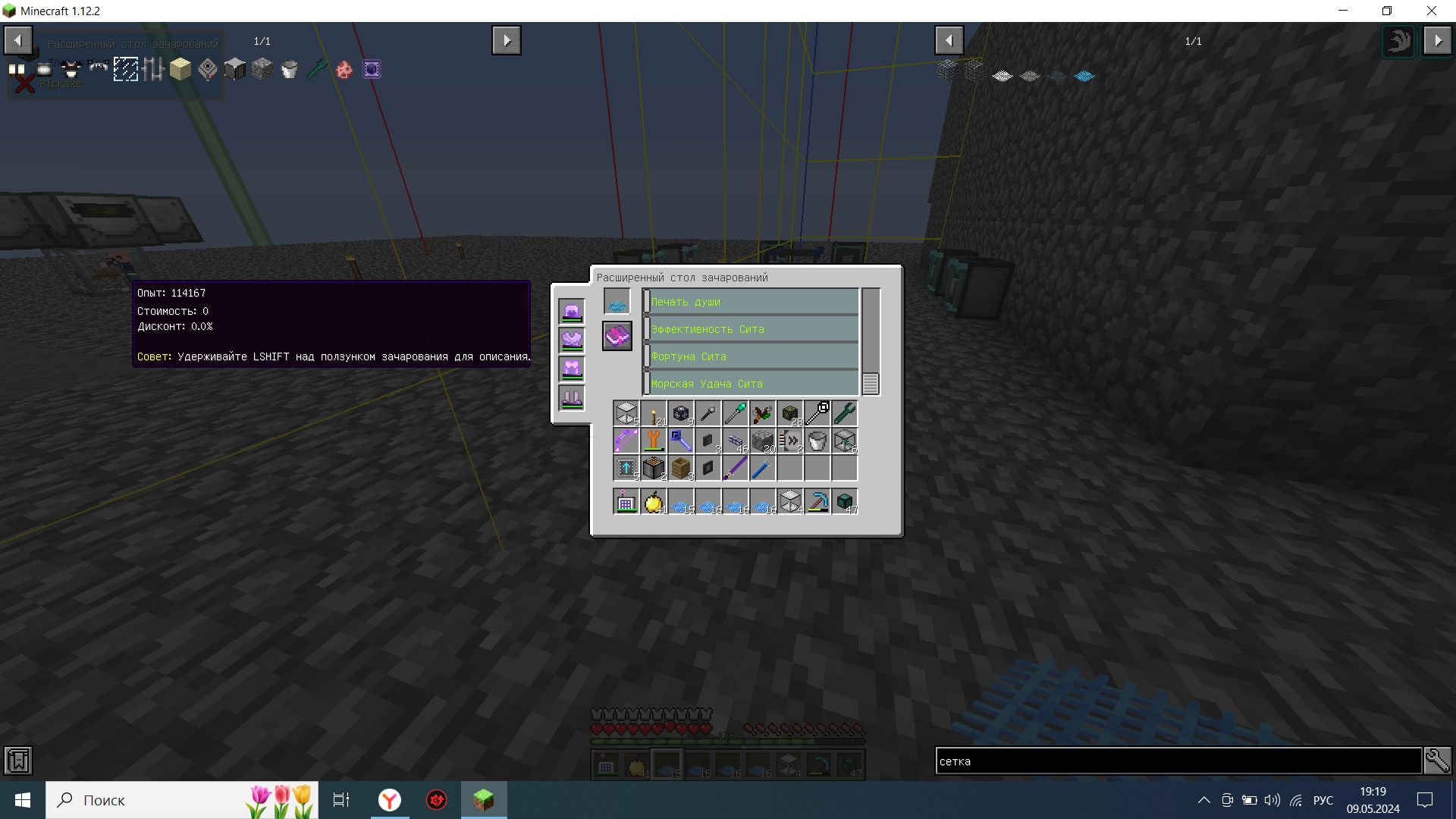Click the Windows taskbar search box 'Поиск'
The height and width of the screenshot is (819, 1456).
pos(182,800)
